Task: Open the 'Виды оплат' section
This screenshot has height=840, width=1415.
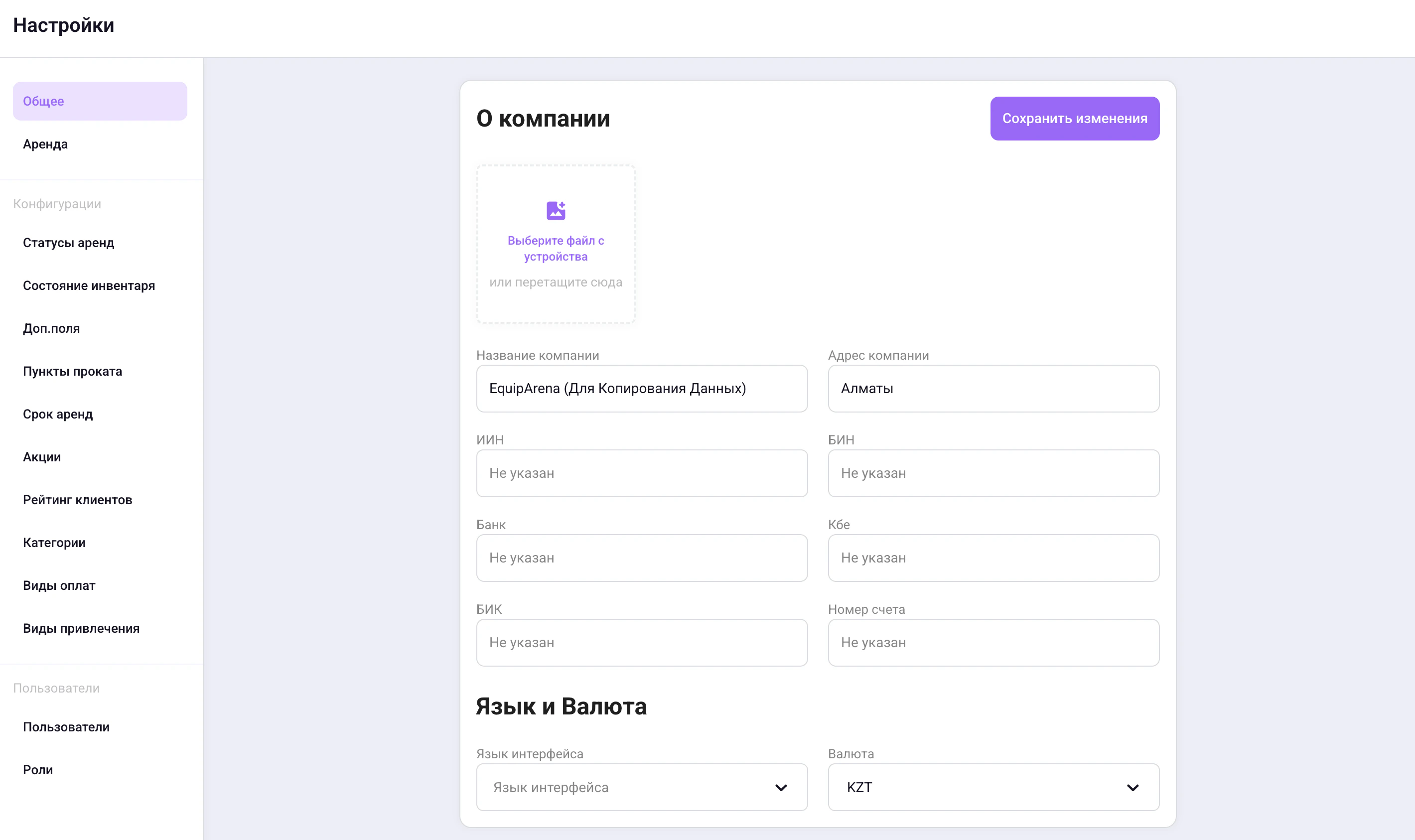Action: point(59,585)
